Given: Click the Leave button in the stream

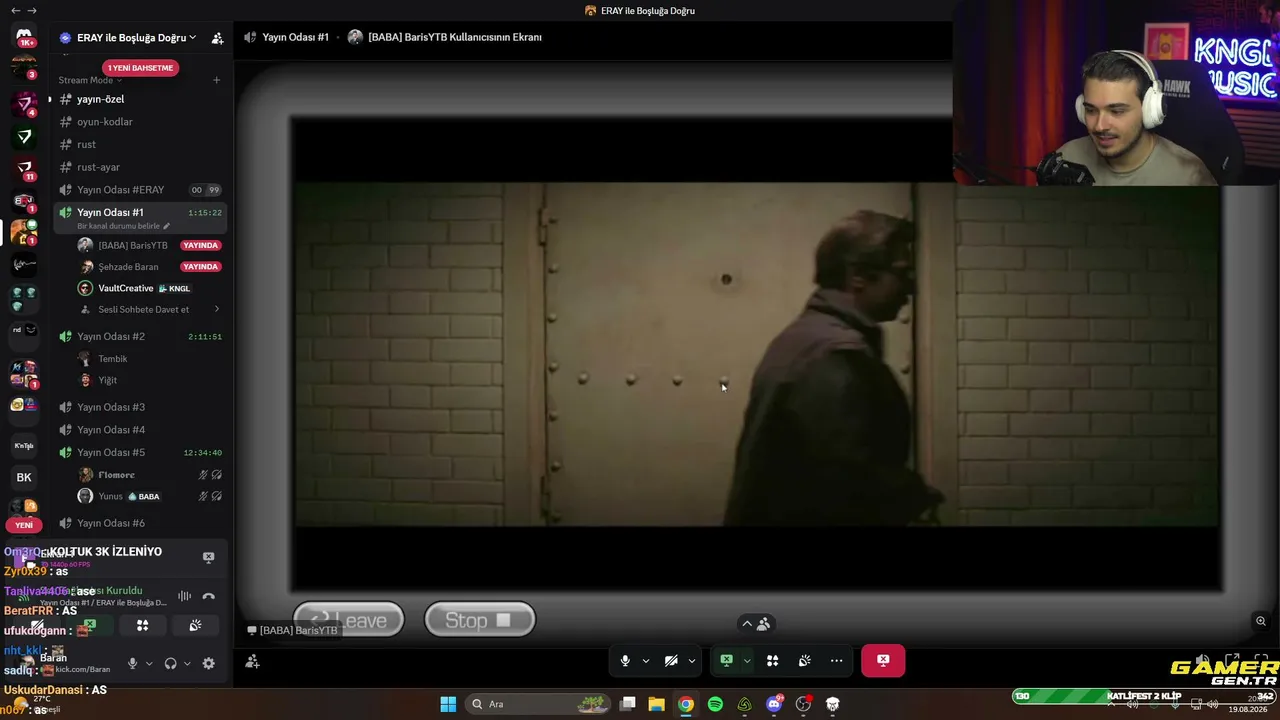Looking at the screenshot, I should tap(348, 620).
